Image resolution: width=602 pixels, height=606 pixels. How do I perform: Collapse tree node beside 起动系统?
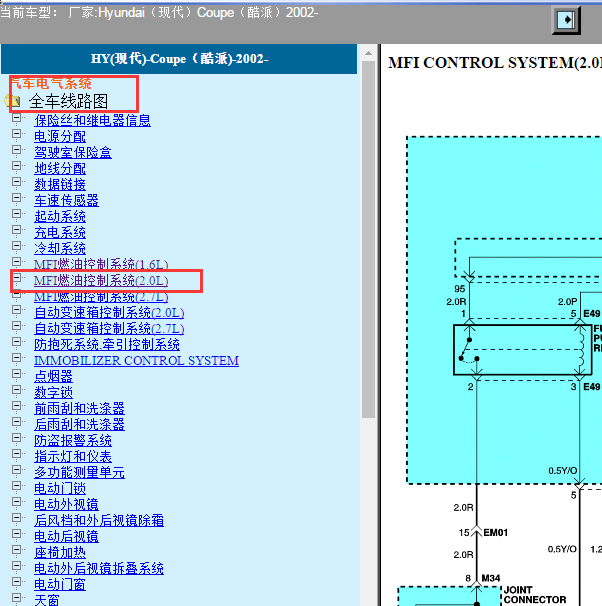click(16, 214)
